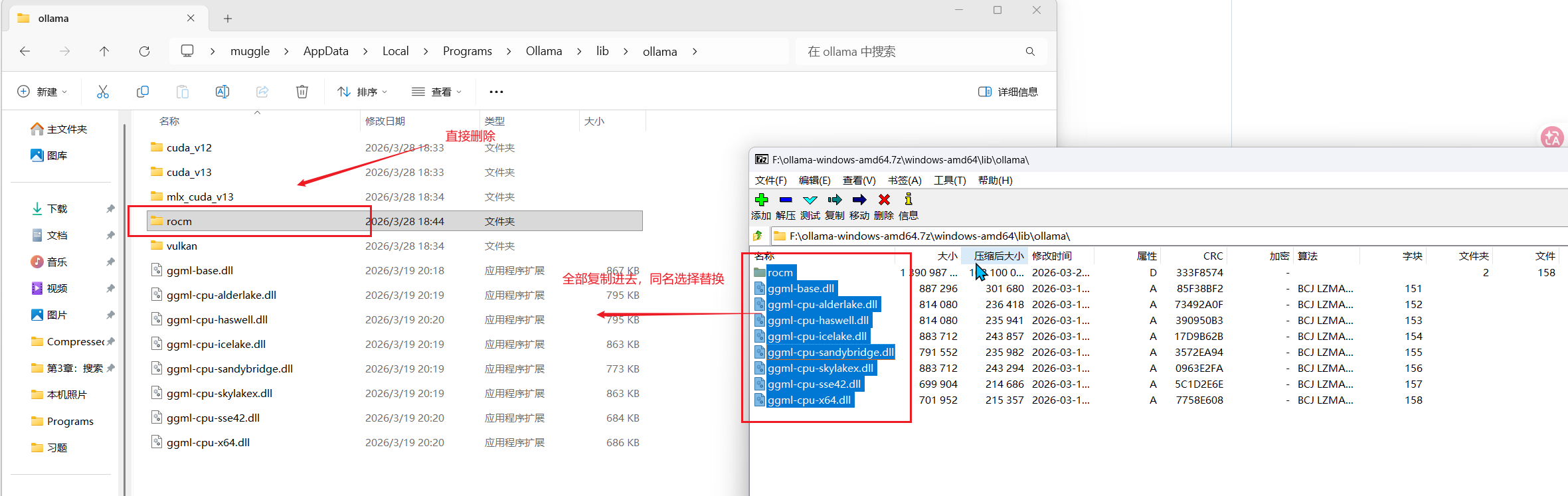This screenshot has width=1568, height=496.
Task: Select 图库 in the sidebar
Action: point(50,155)
